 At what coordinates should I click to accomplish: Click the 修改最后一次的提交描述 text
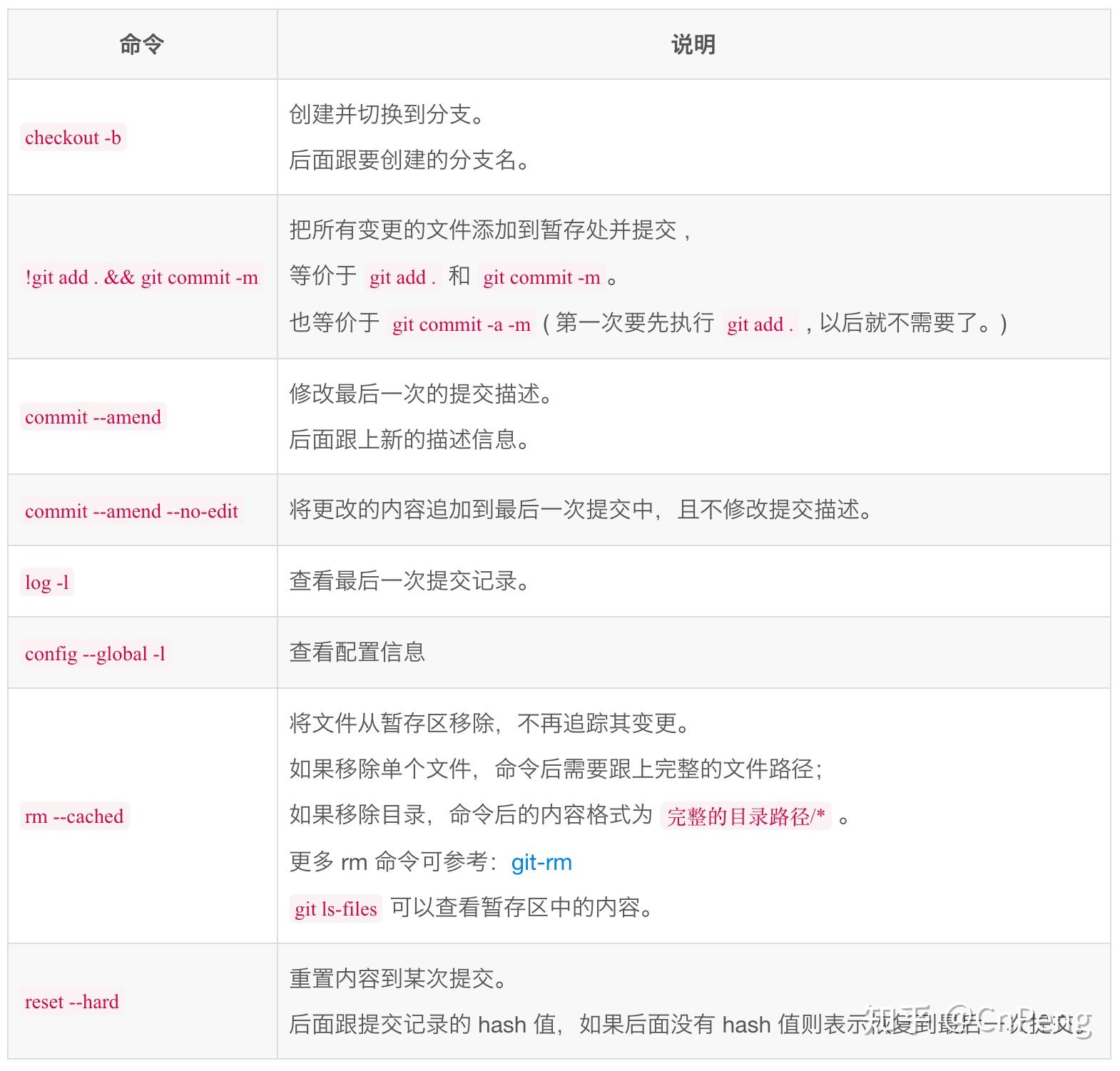[420, 394]
